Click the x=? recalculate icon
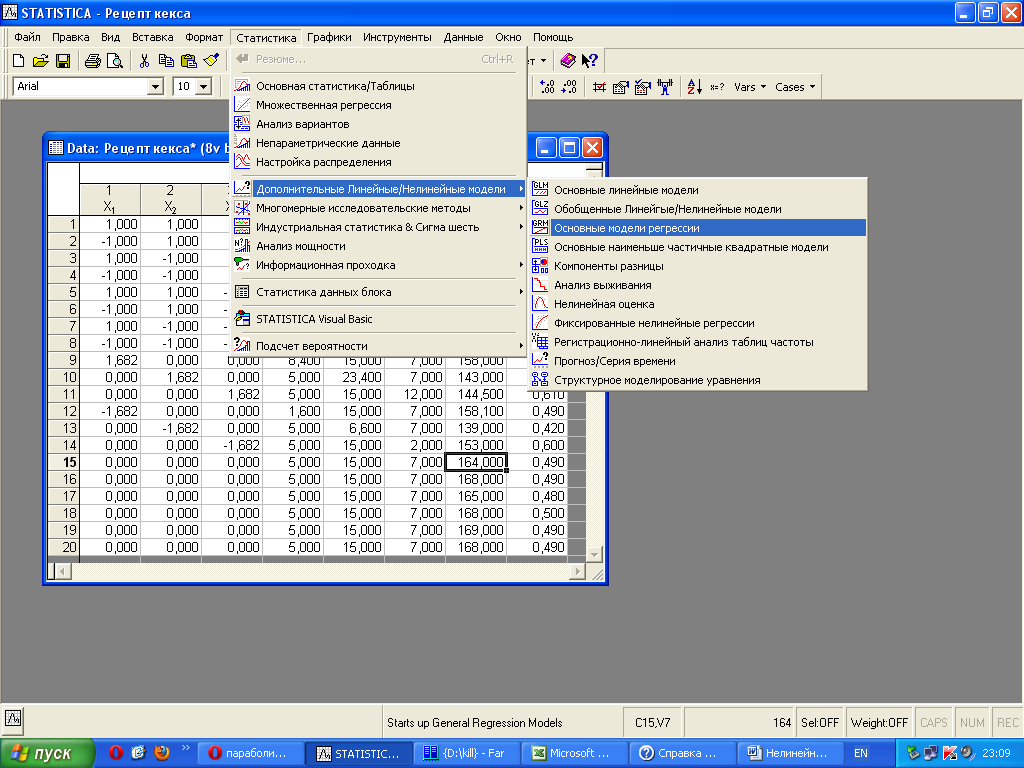This screenshot has height=768, width=1024. (x=717, y=87)
